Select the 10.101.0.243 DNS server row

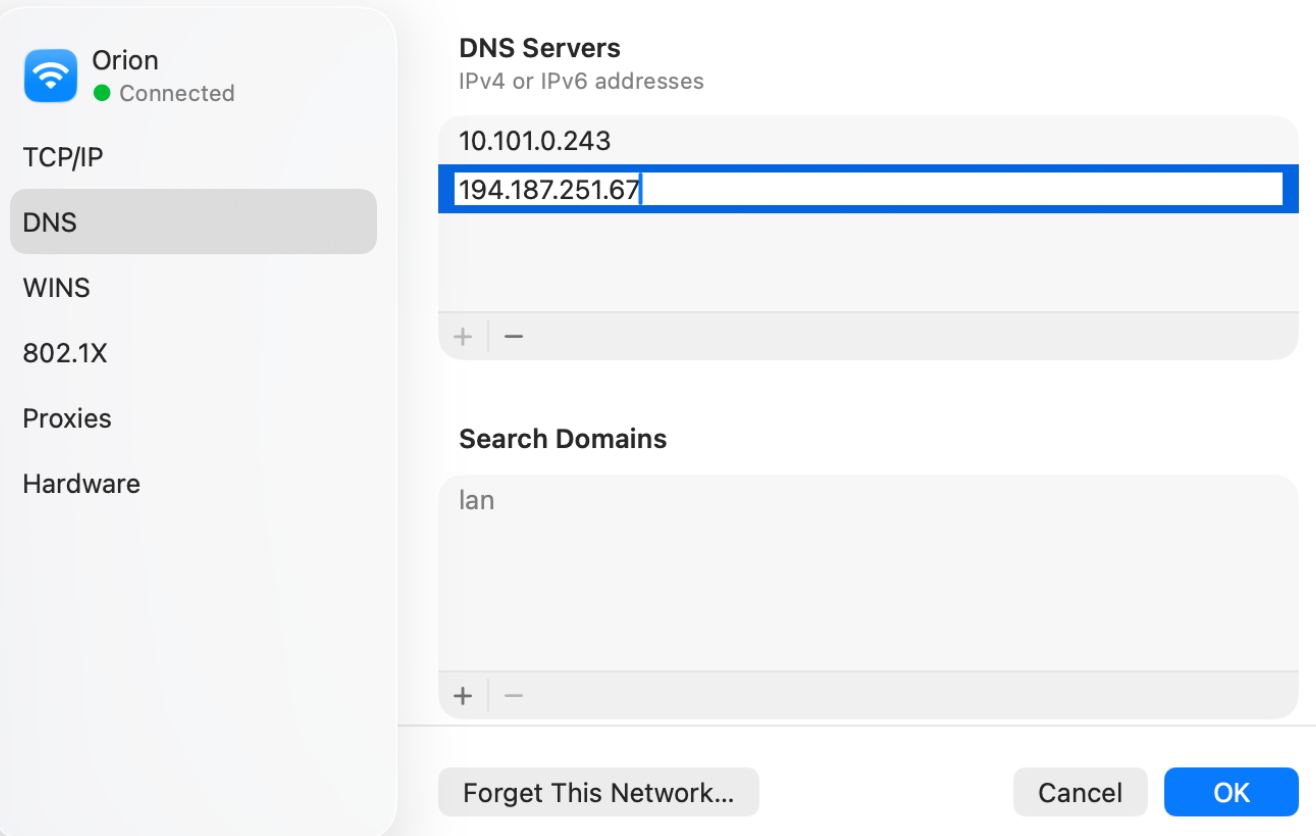point(868,141)
